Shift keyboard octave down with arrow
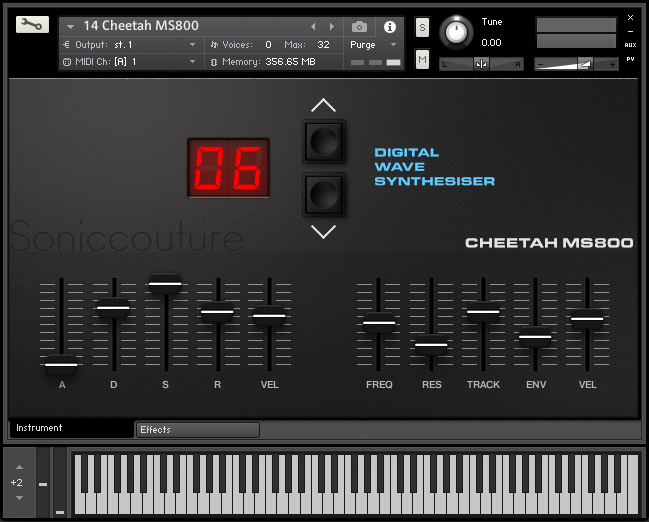Viewport: 649px width, 522px height. coord(19,498)
